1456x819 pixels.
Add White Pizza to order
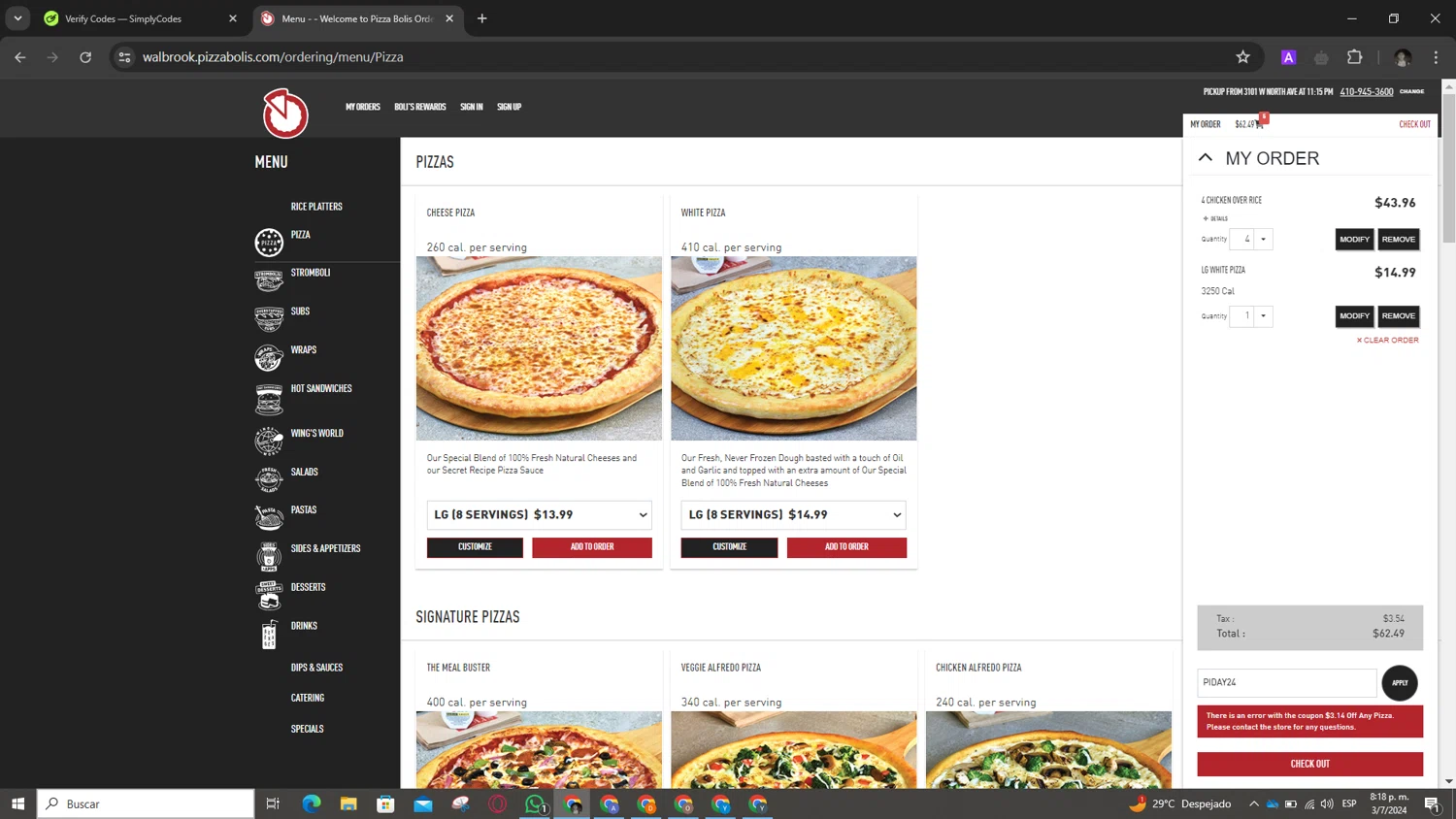click(x=846, y=547)
